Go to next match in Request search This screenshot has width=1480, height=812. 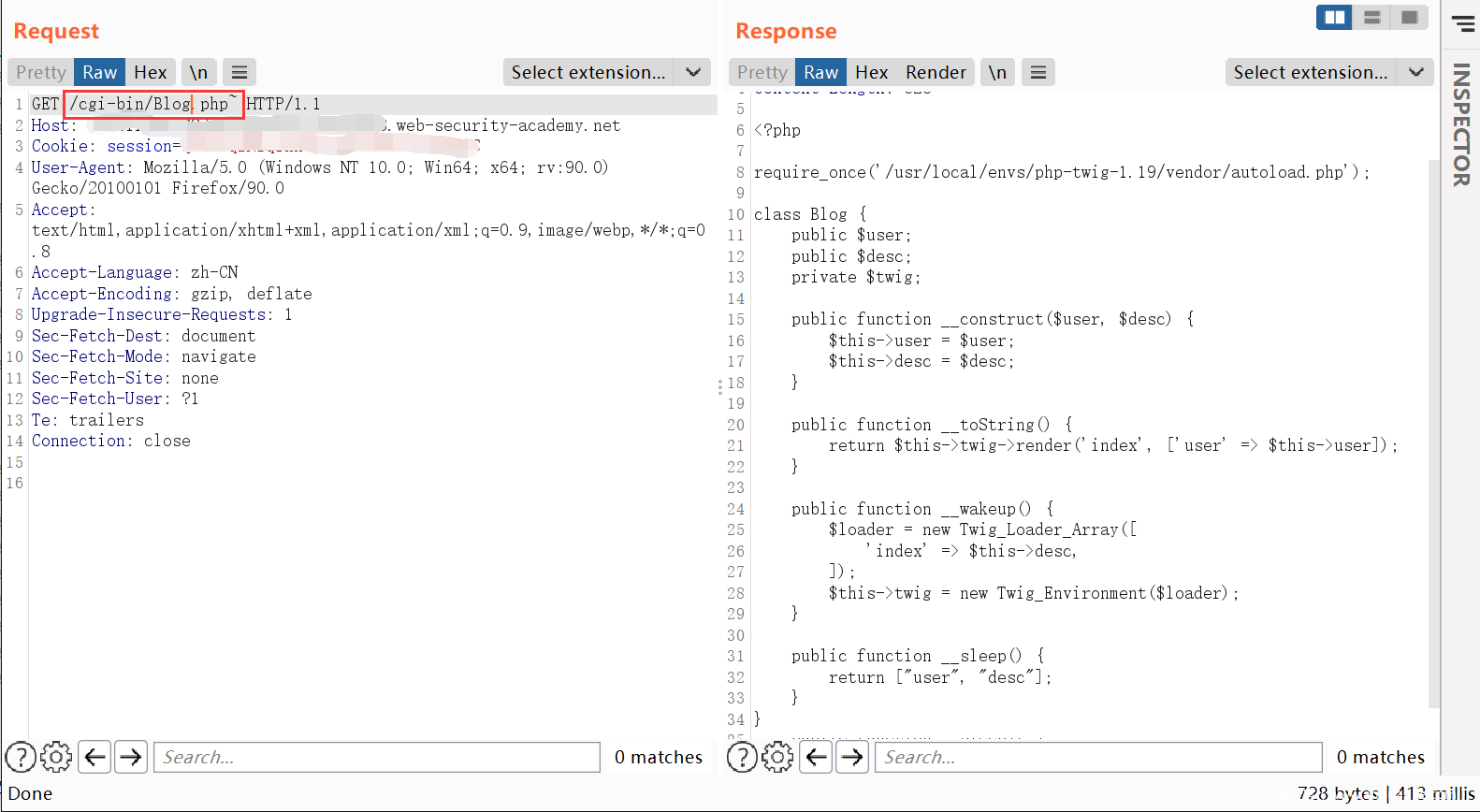[131, 757]
